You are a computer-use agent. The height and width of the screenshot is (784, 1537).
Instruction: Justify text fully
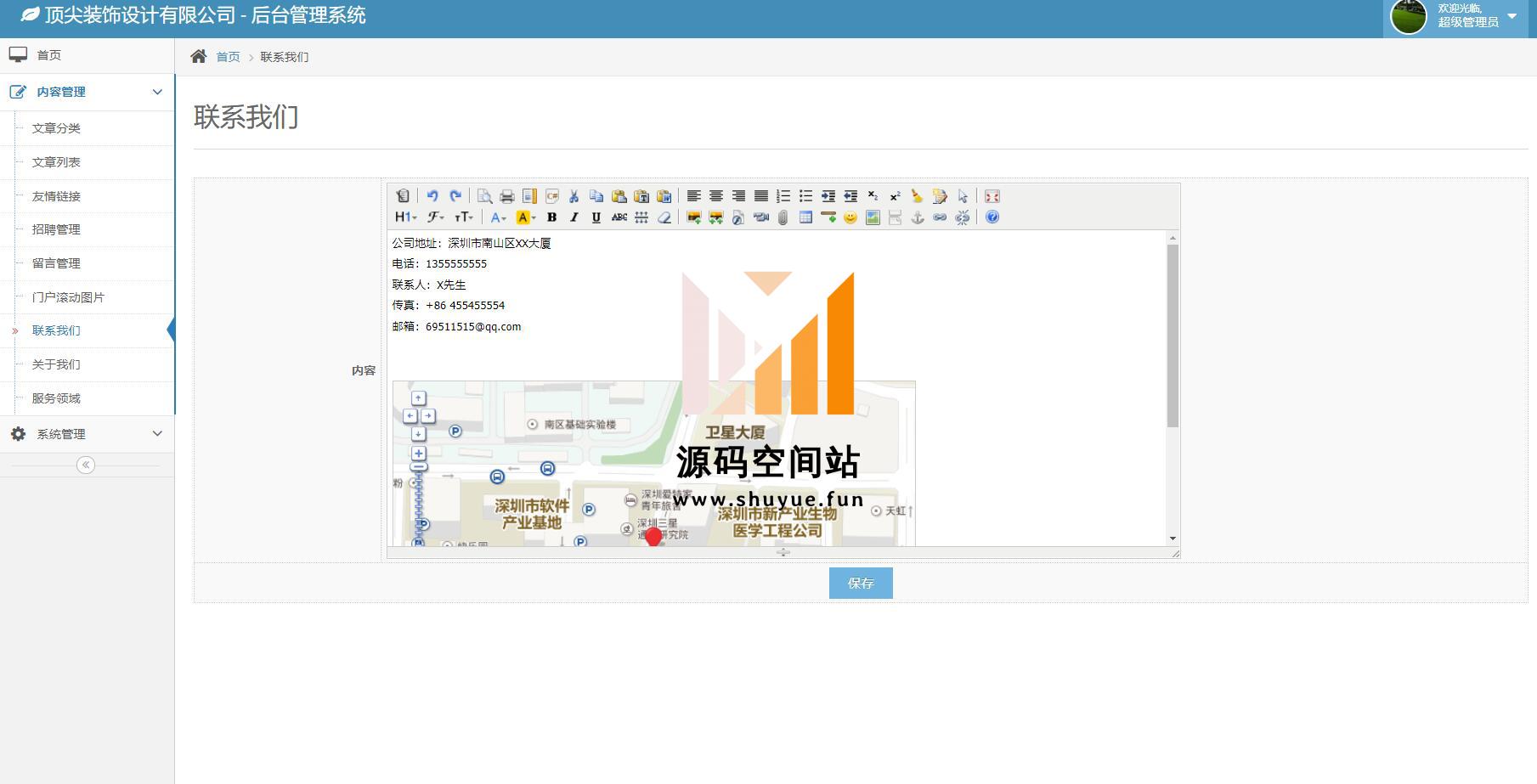pos(761,196)
